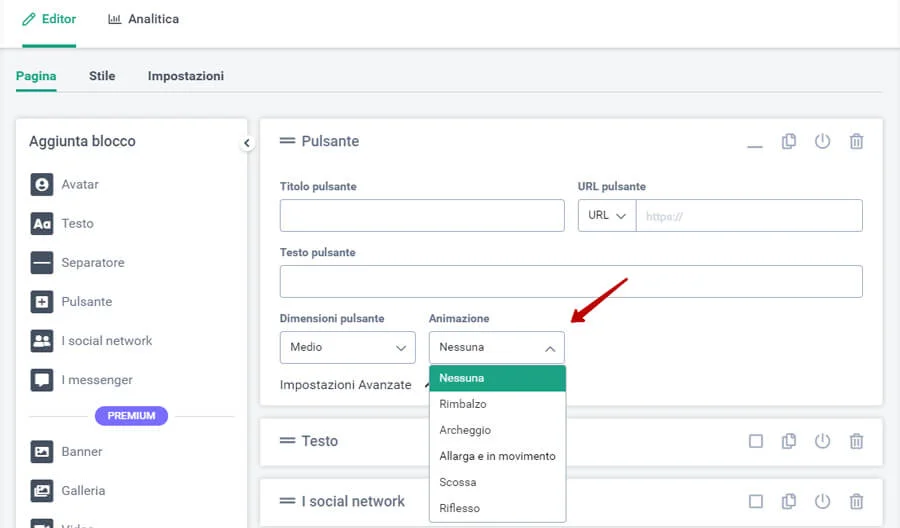Open the Analitica tab

(143, 19)
